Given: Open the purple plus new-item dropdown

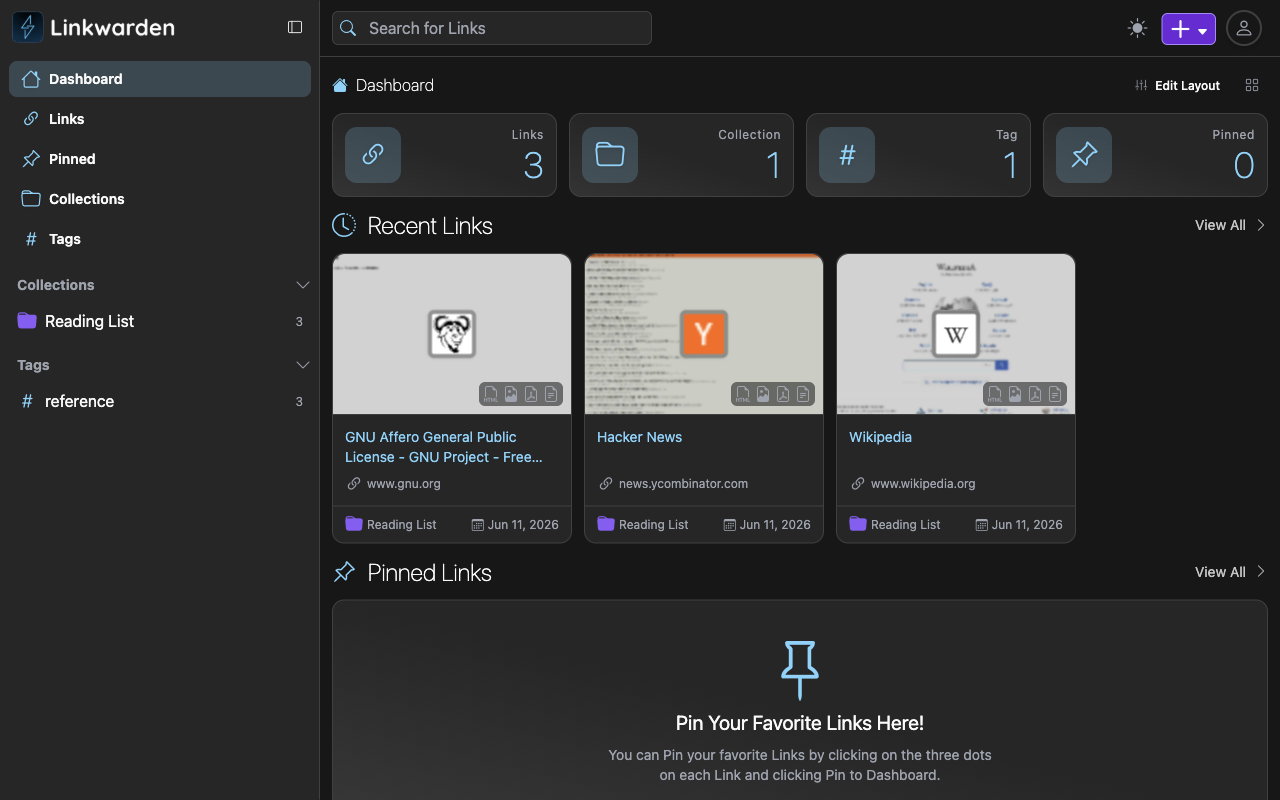Looking at the screenshot, I should coord(1188,29).
